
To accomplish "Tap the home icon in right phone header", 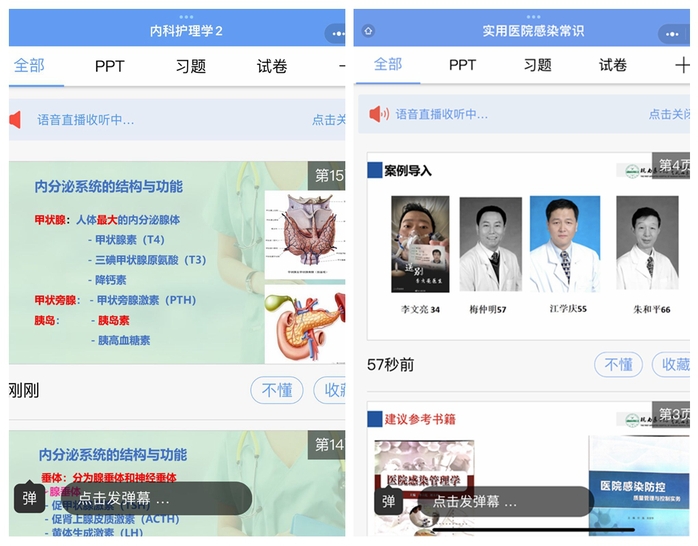I will tap(368, 31).
